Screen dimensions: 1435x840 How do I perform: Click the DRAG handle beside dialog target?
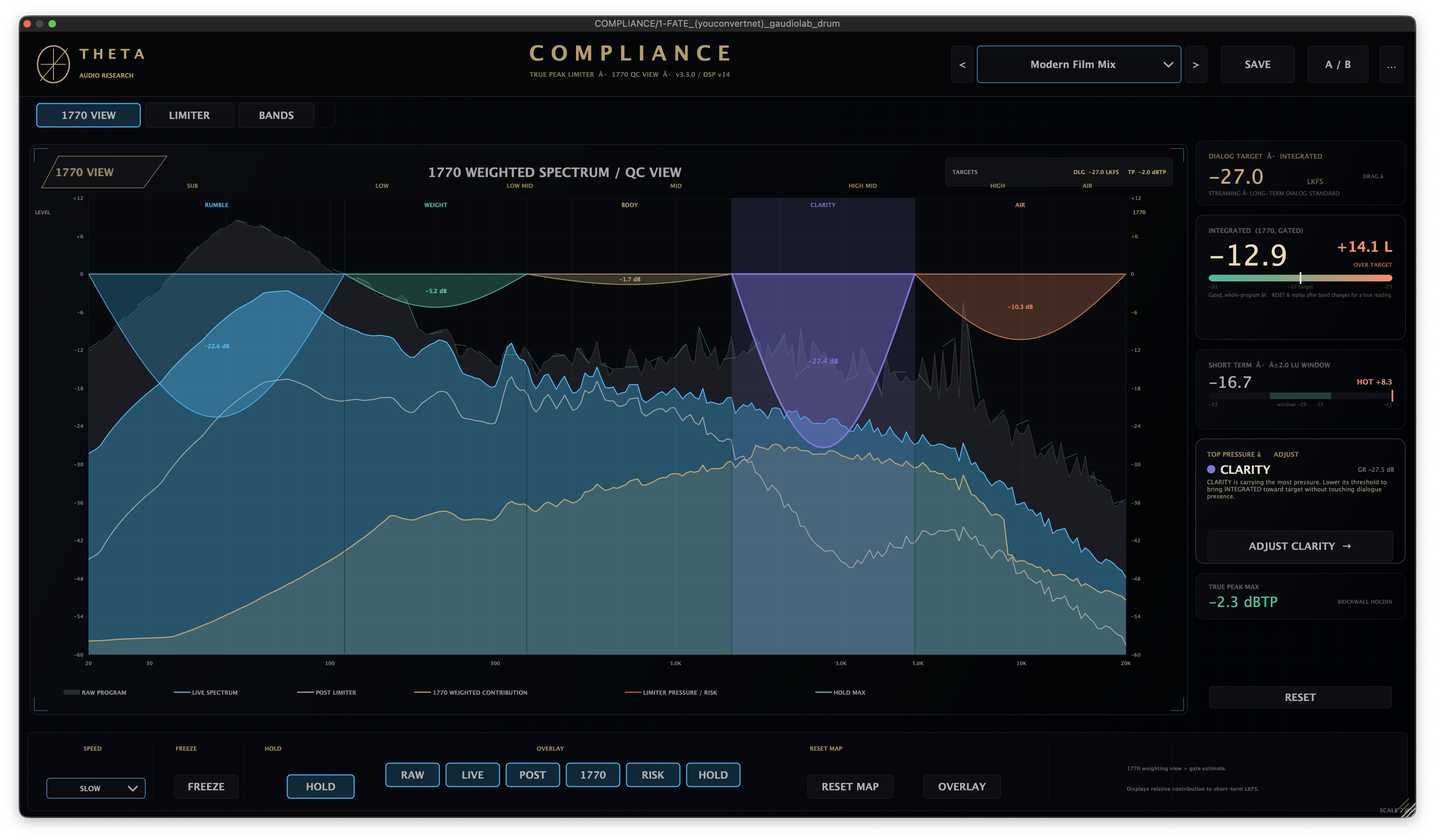1372,177
